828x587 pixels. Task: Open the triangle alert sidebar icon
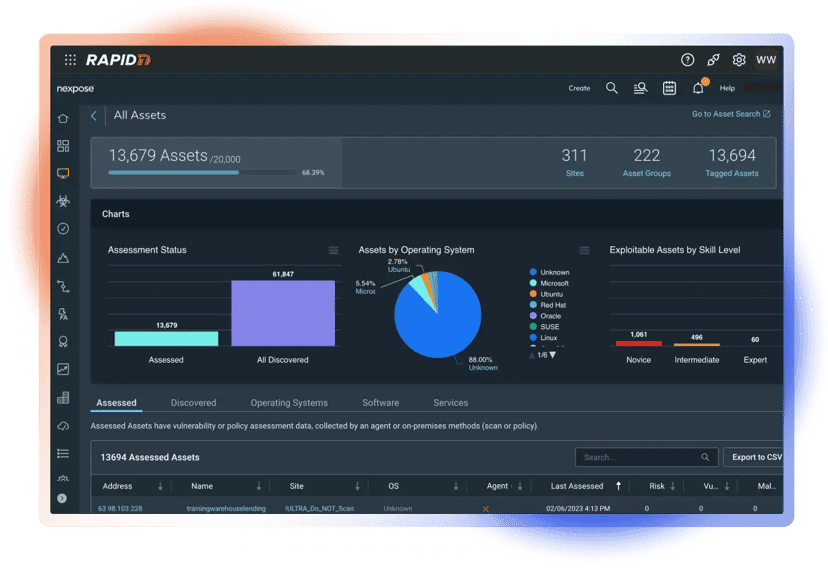point(63,258)
